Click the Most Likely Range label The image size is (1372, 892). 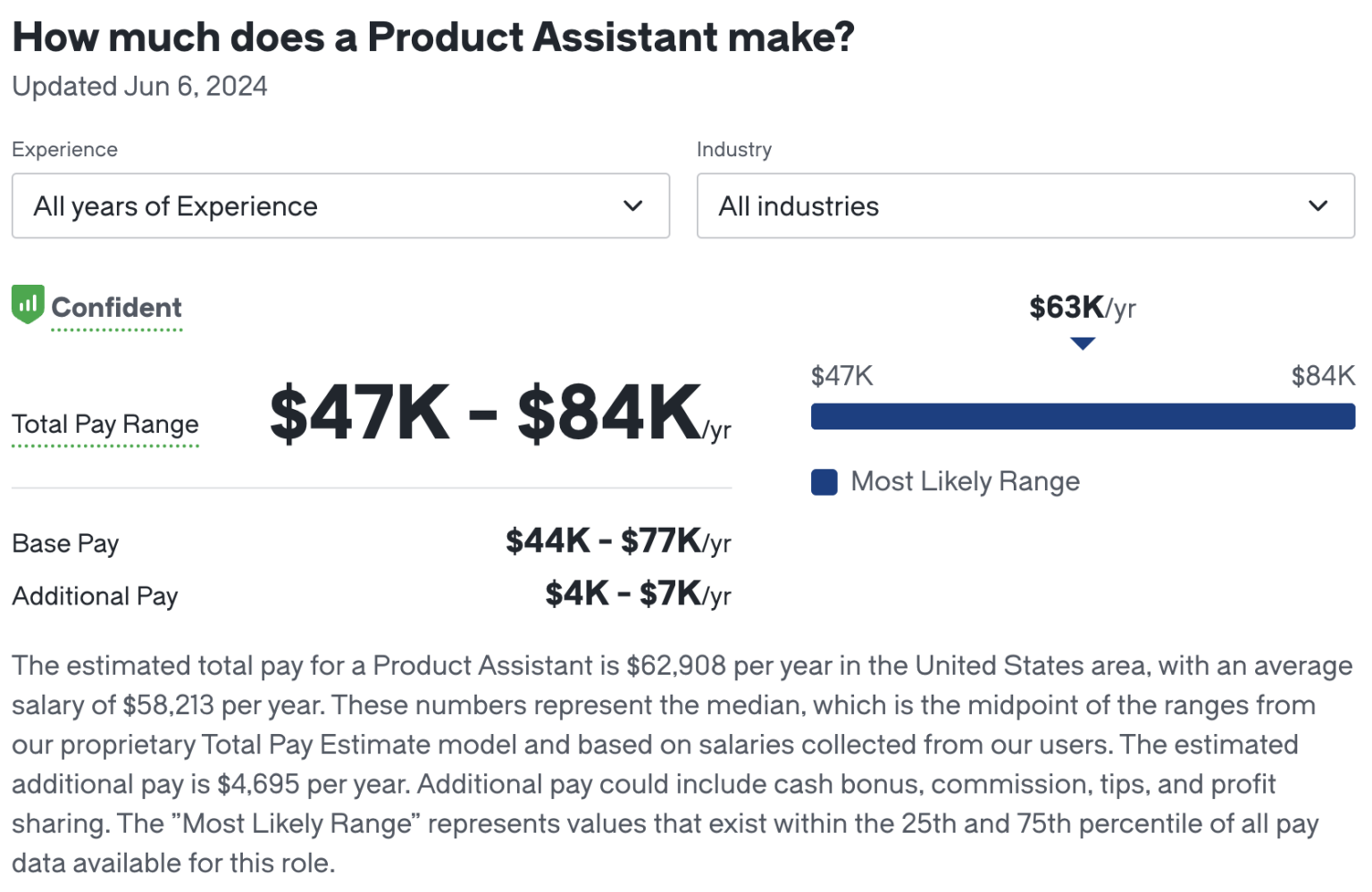[x=965, y=481]
